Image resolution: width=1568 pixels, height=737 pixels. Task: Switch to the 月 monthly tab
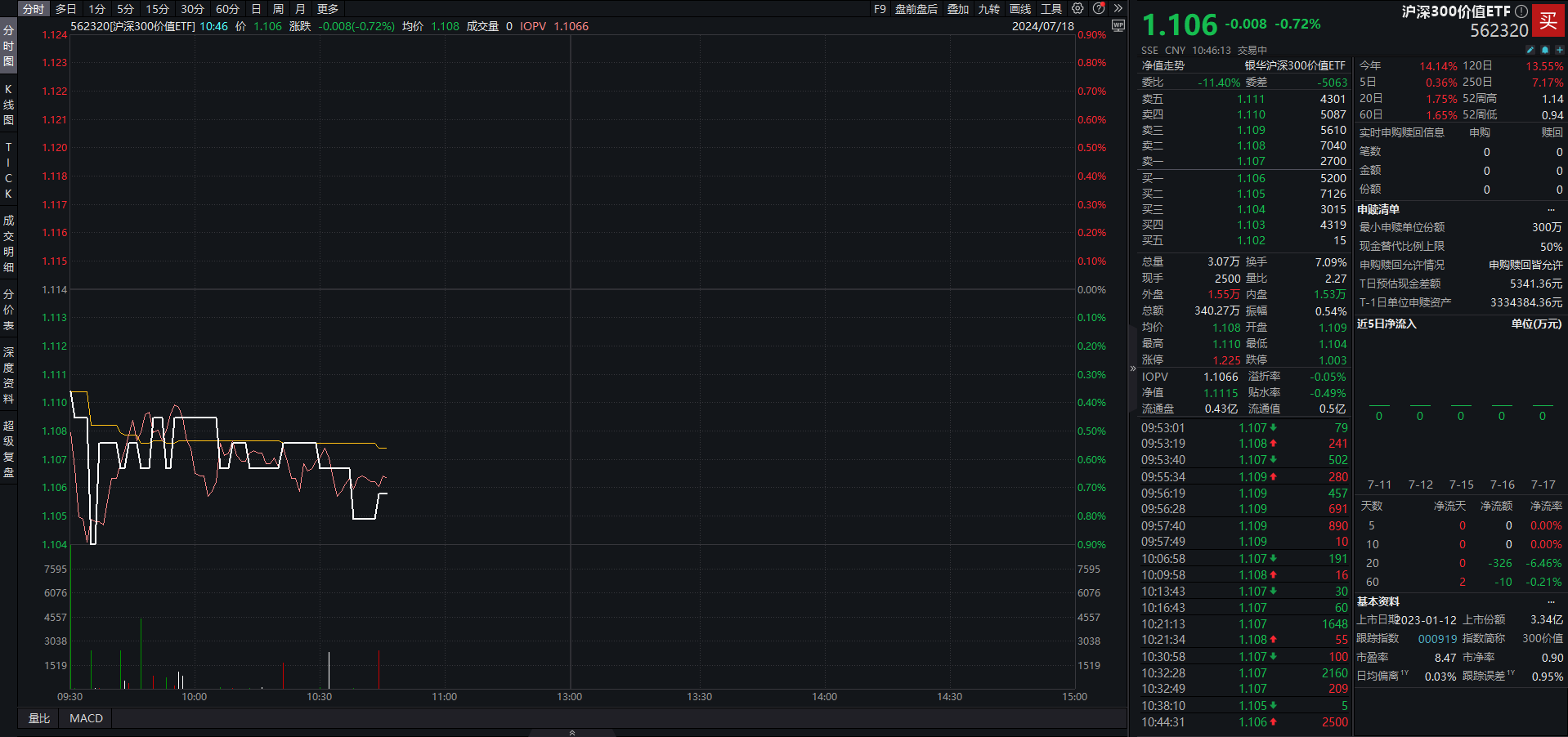300,9
